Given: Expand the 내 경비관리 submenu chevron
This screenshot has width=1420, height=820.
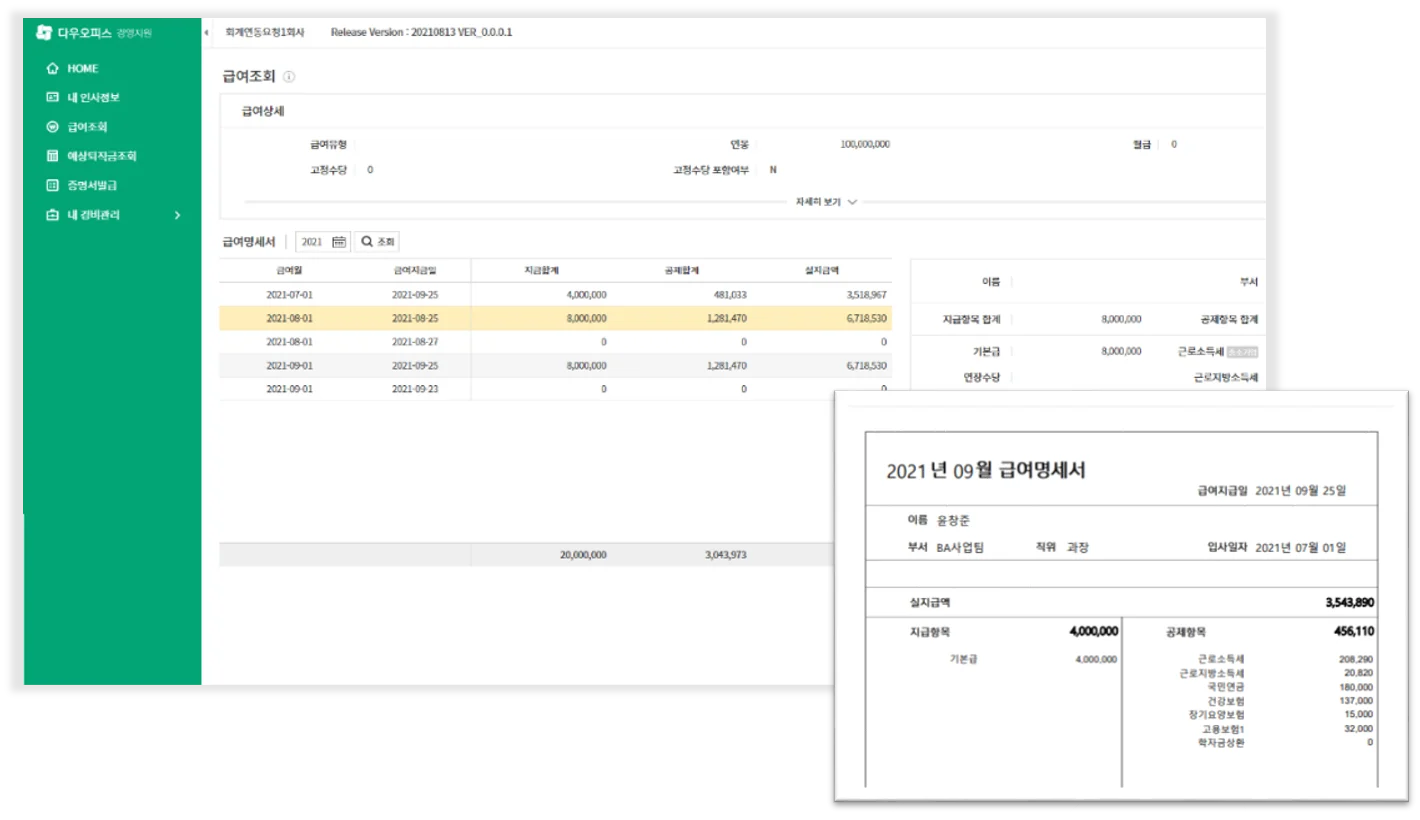Looking at the screenshot, I should point(177,215).
